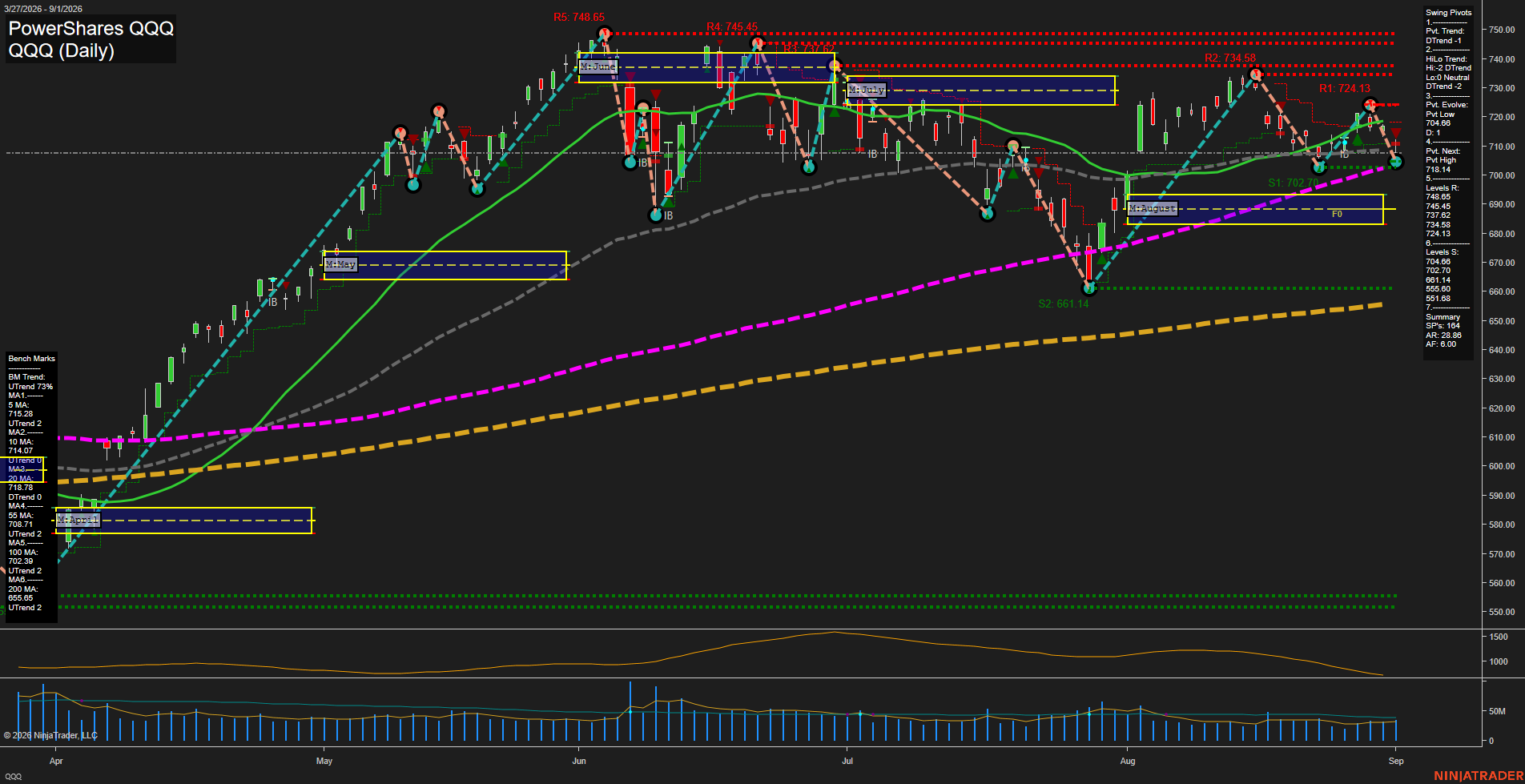Screen dimensions: 1525x784
Task: Select the 650.00 price axis label
Action: 1502,321
